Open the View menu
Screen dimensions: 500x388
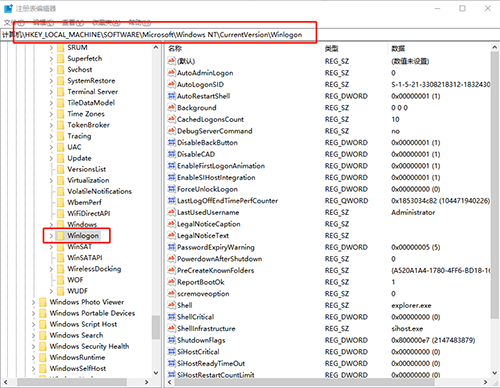[x=73, y=23]
